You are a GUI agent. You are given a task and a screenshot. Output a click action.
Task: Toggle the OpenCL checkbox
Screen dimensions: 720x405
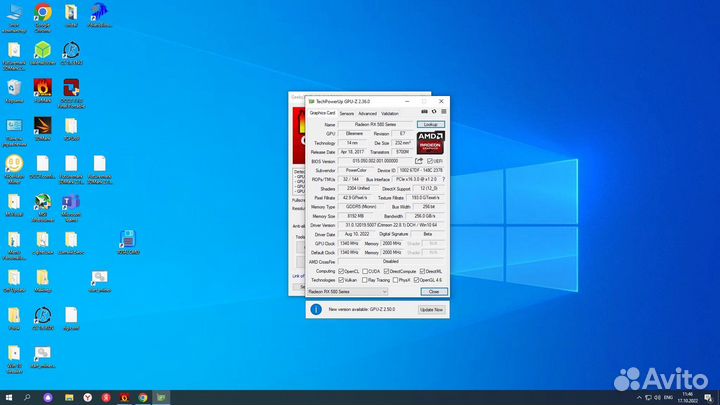tap(341, 271)
